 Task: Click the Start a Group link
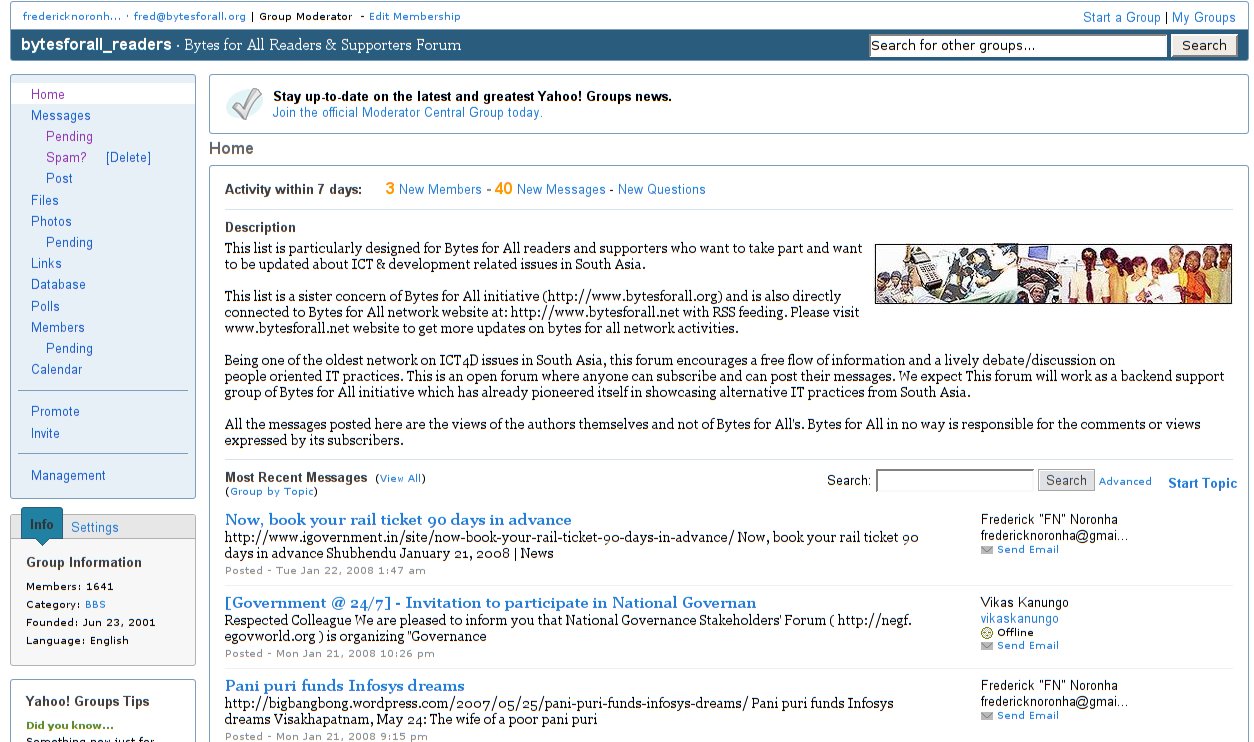(1121, 17)
